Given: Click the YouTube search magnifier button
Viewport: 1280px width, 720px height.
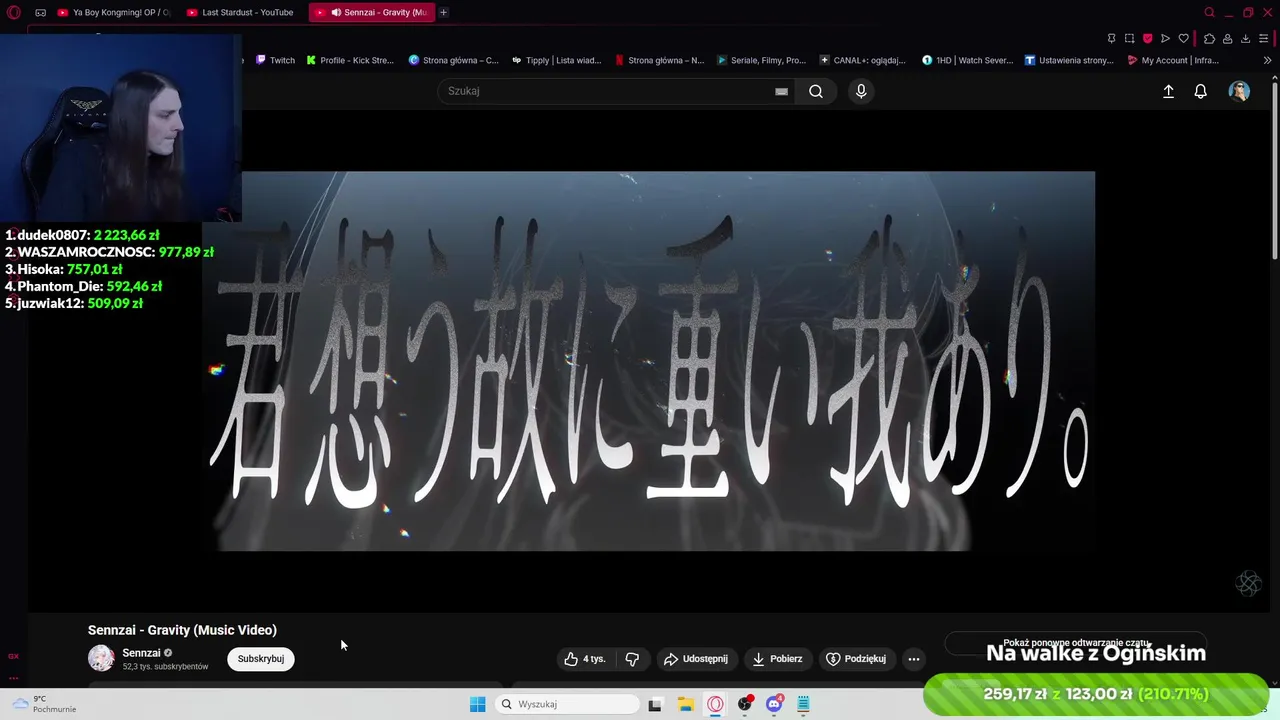Looking at the screenshot, I should [816, 91].
